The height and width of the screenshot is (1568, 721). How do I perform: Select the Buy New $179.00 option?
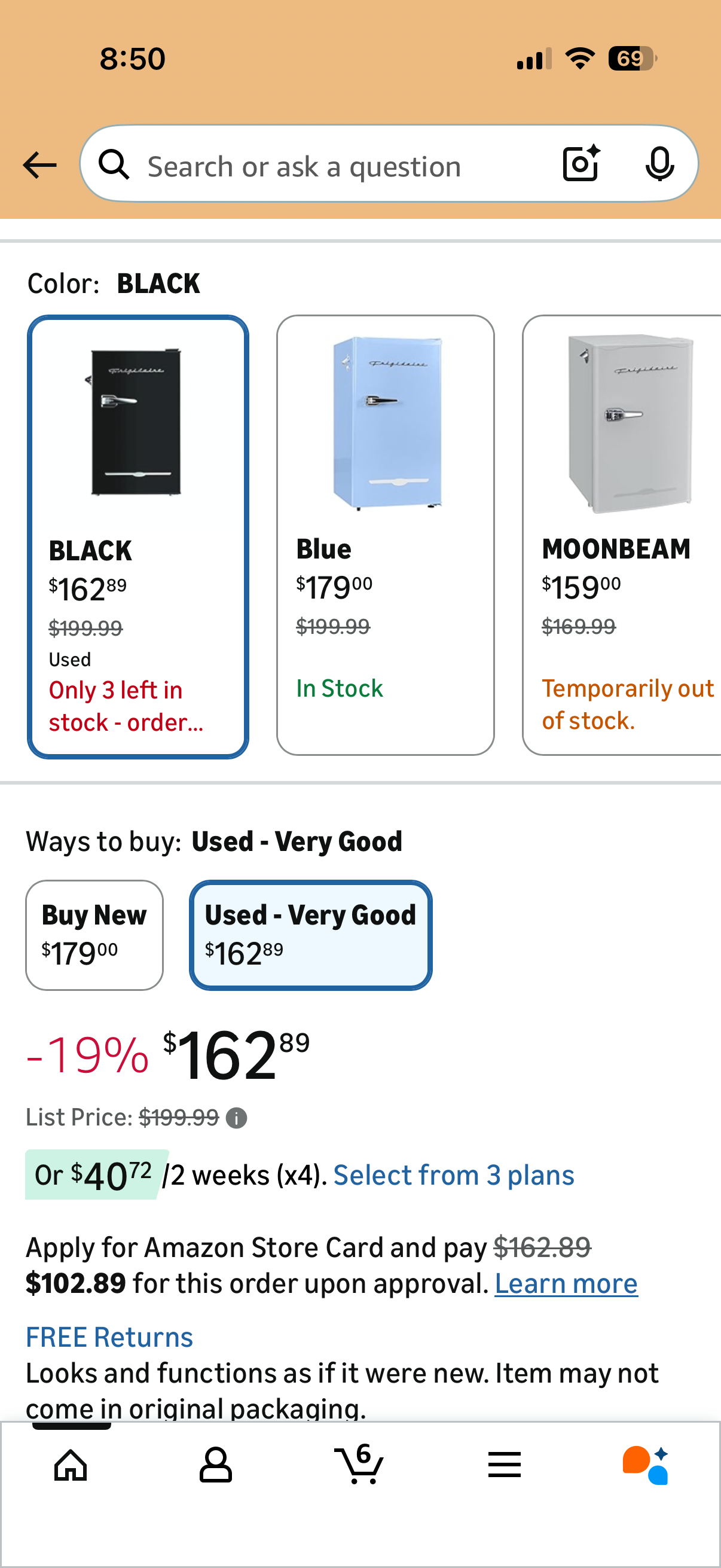[94, 935]
